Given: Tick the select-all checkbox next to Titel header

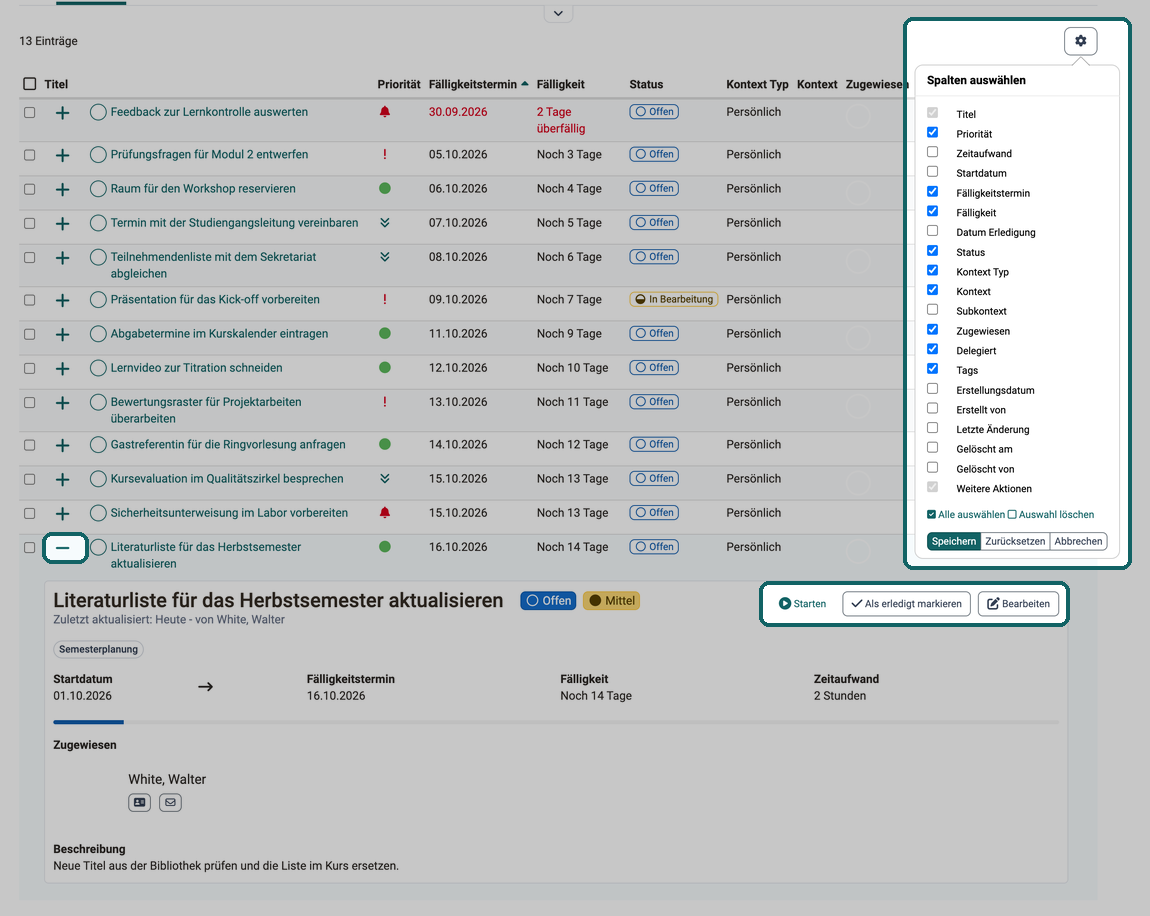Looking at the screenshot, I should click(29, 84).
